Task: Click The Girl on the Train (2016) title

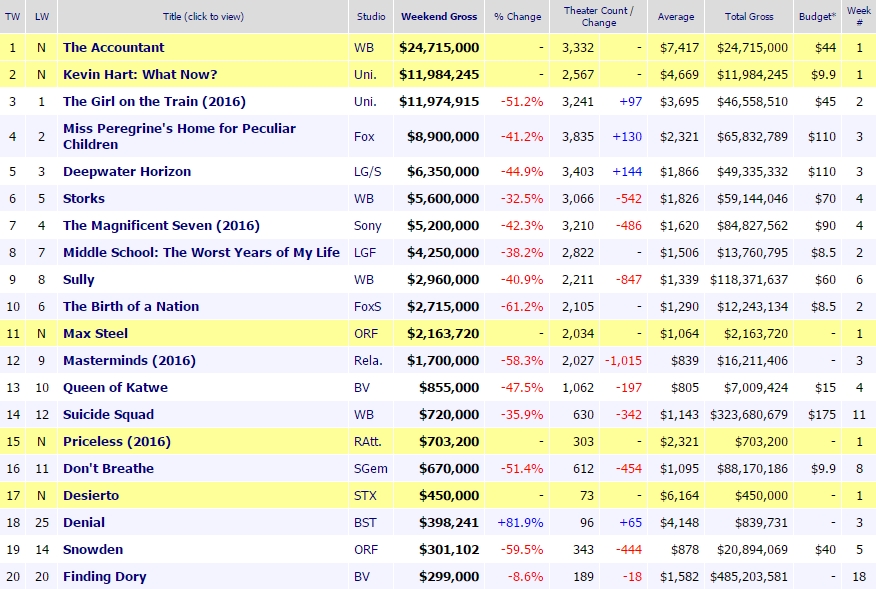Action: 154,102
